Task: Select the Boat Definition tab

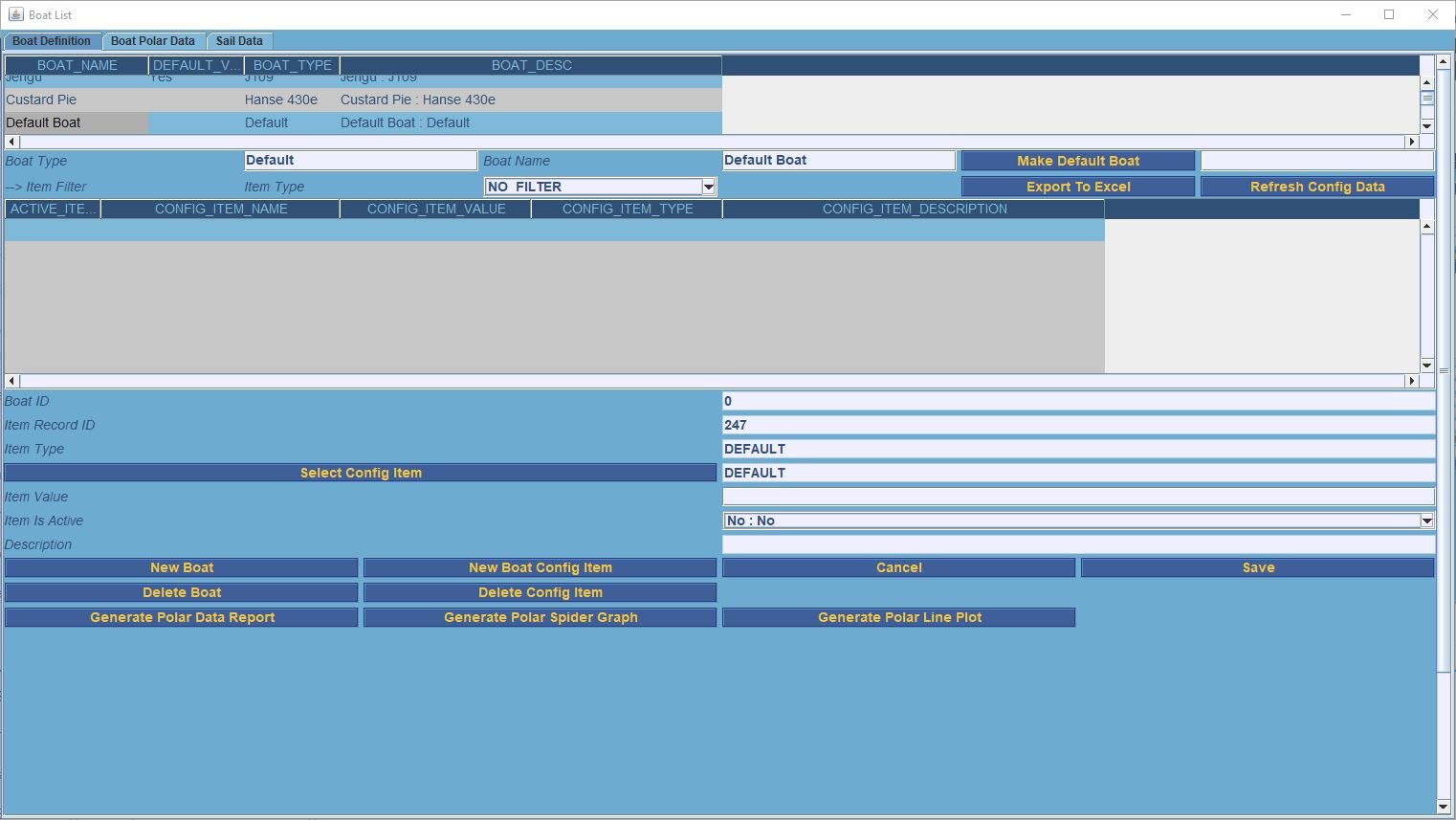Action: (x=52, y=41)
